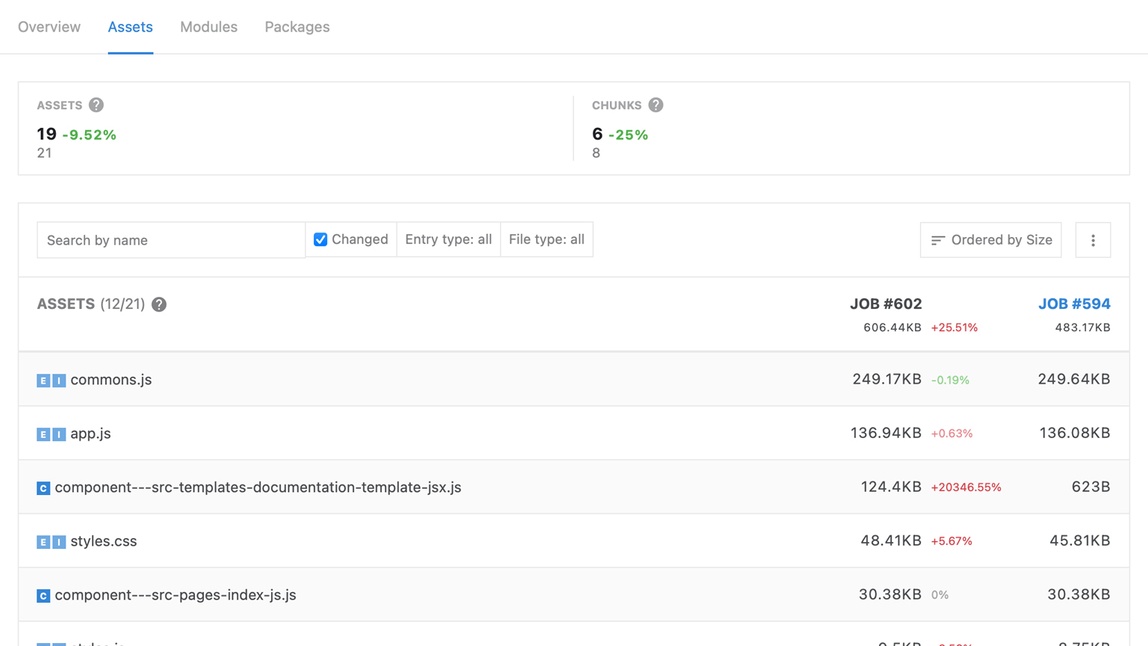Viewport: 1148px width, 646px height.
Task: Open the ASSETS metric help tooltip
Action: (x=96, y=104)
